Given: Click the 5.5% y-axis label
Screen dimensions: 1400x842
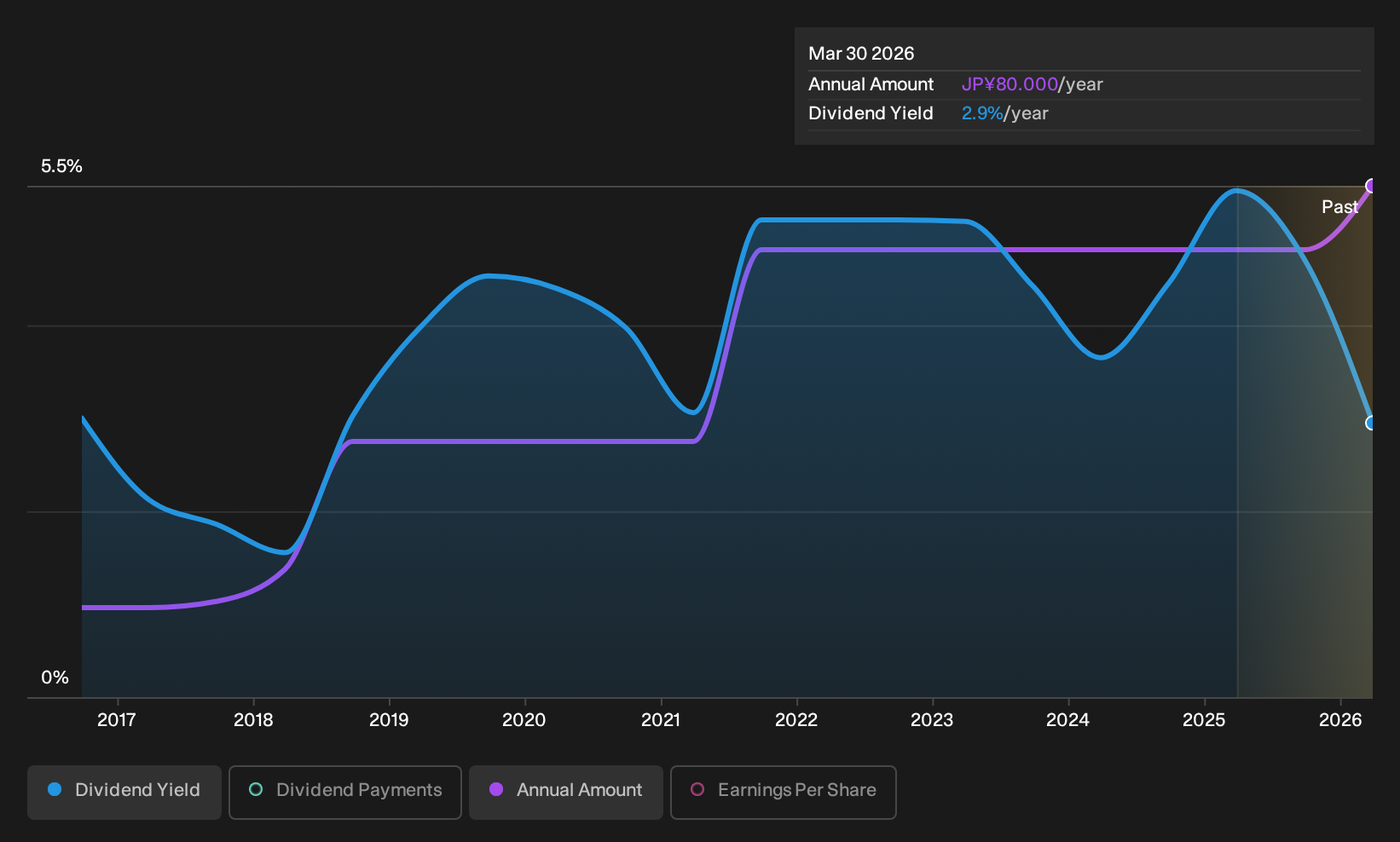Looking at the screenshot, I should tap(61, 166).
